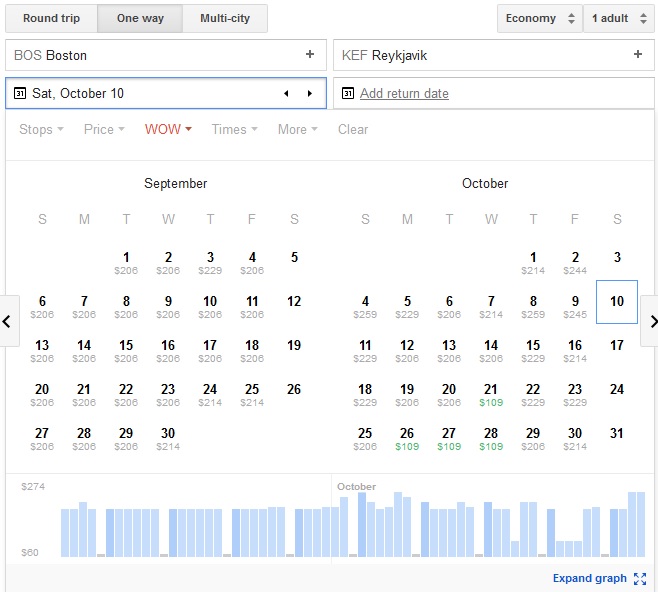Select the One way option
The width and height of the screenshot is (658, 592).
tap(140, 19)
